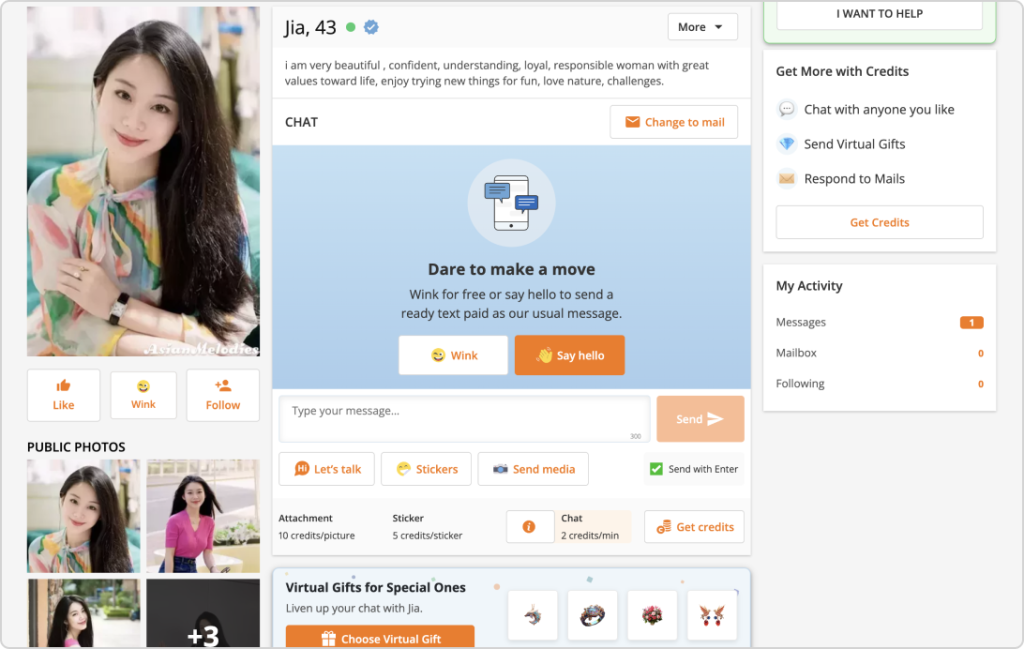This screenshot has width=1024, height=649.
Task: Pick the ring virtual gift
Action: pos(592,615)
